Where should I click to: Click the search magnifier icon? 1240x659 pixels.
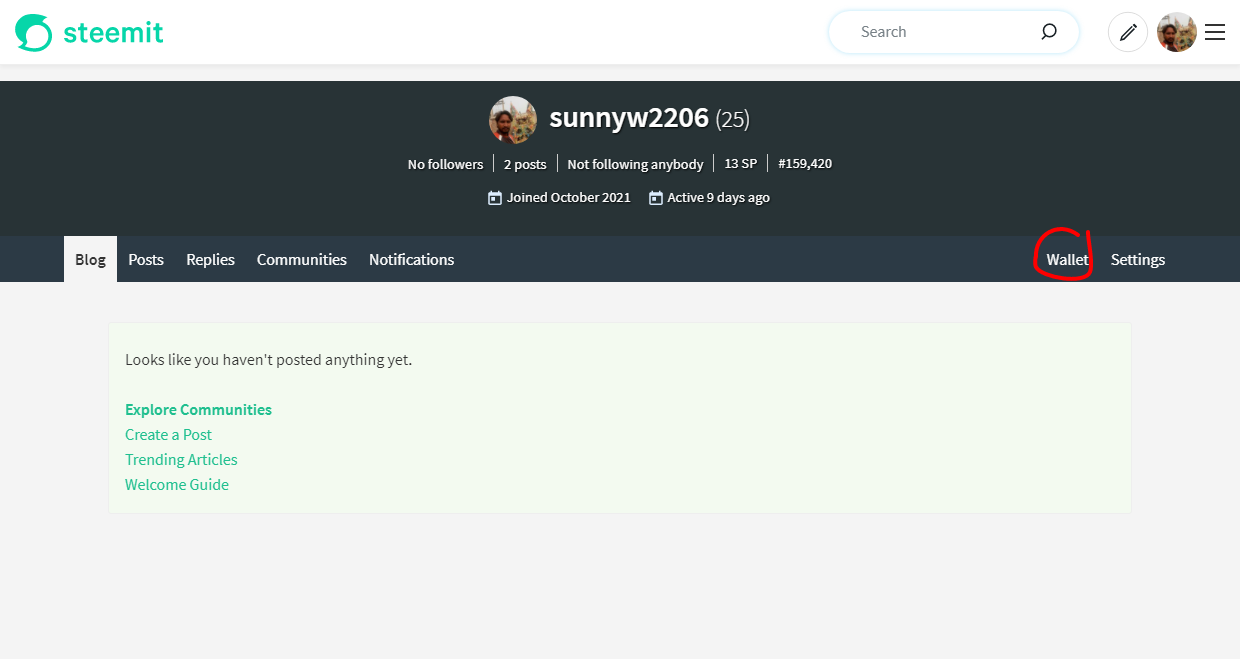(x=1048, y=32)
